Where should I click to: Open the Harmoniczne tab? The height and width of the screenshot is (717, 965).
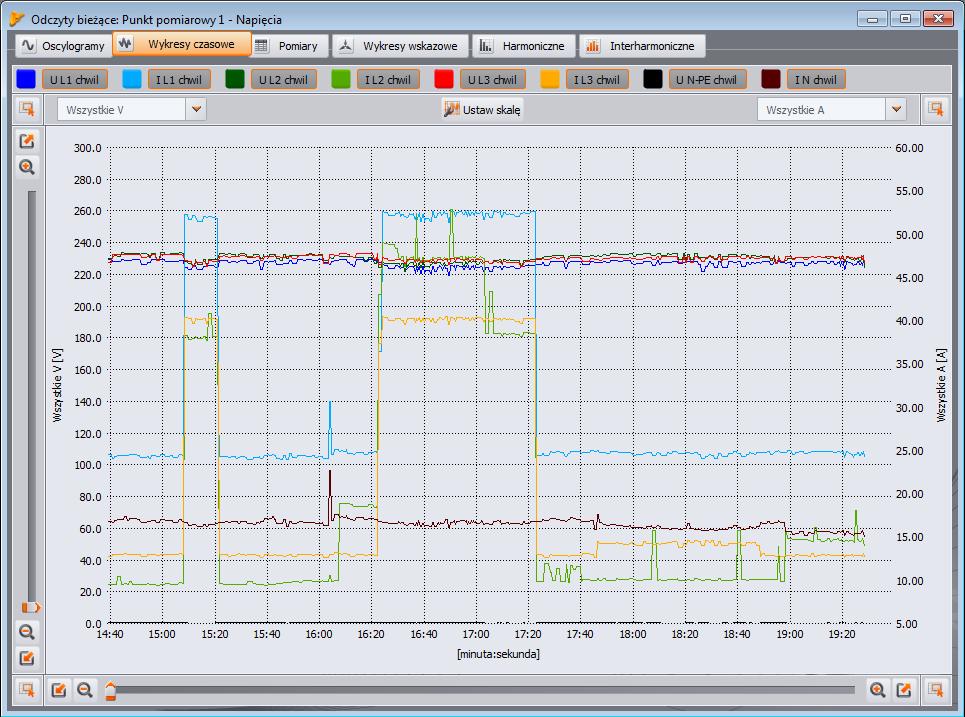coord(524,46)
